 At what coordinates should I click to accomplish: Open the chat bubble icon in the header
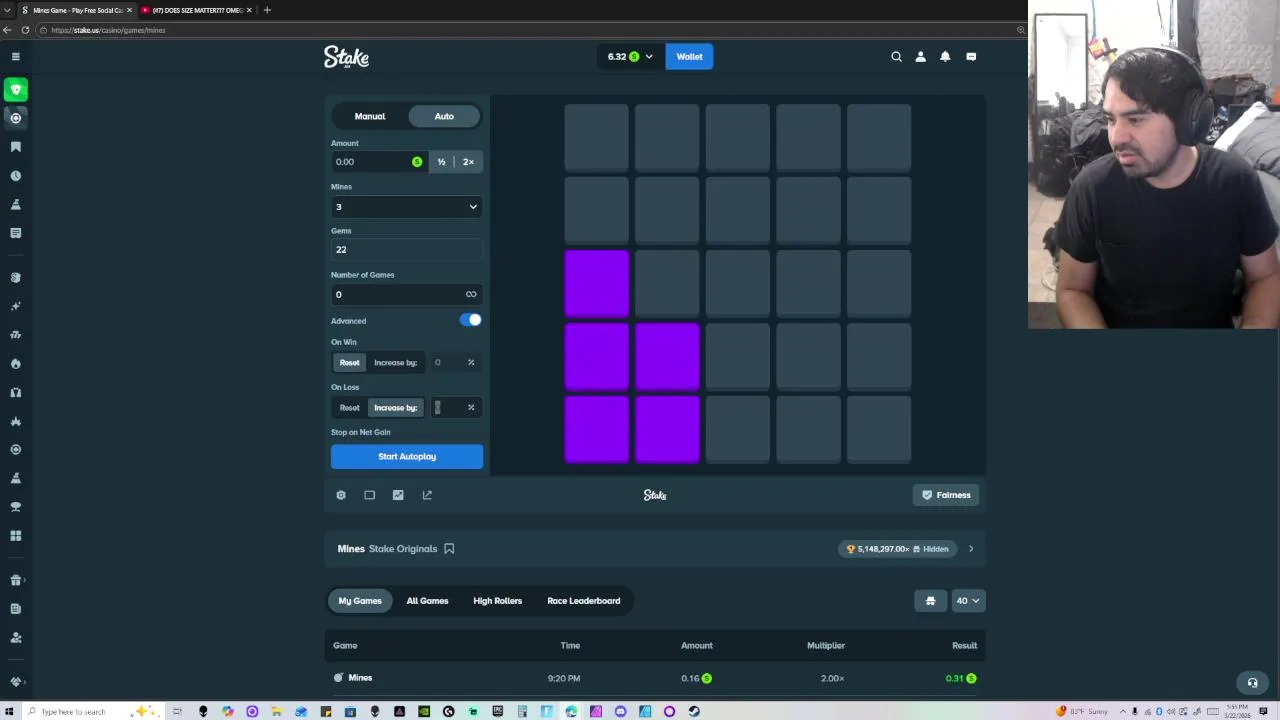pos(971,57)
